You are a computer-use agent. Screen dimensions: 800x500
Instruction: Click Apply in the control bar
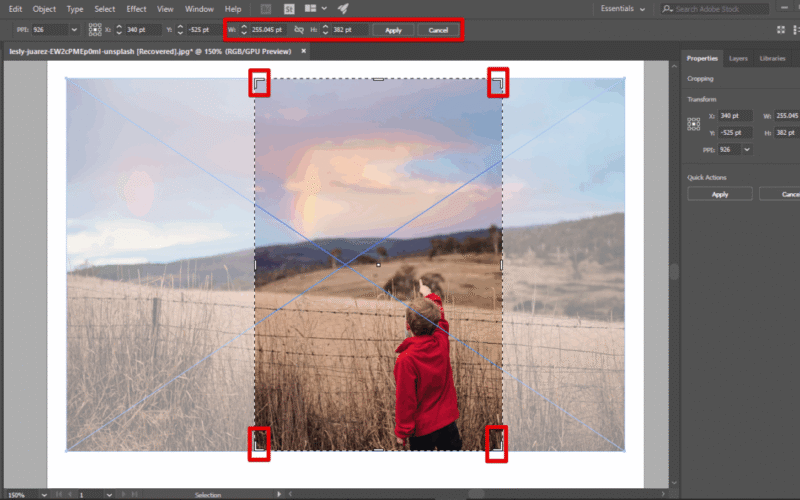tap(393, 30)
